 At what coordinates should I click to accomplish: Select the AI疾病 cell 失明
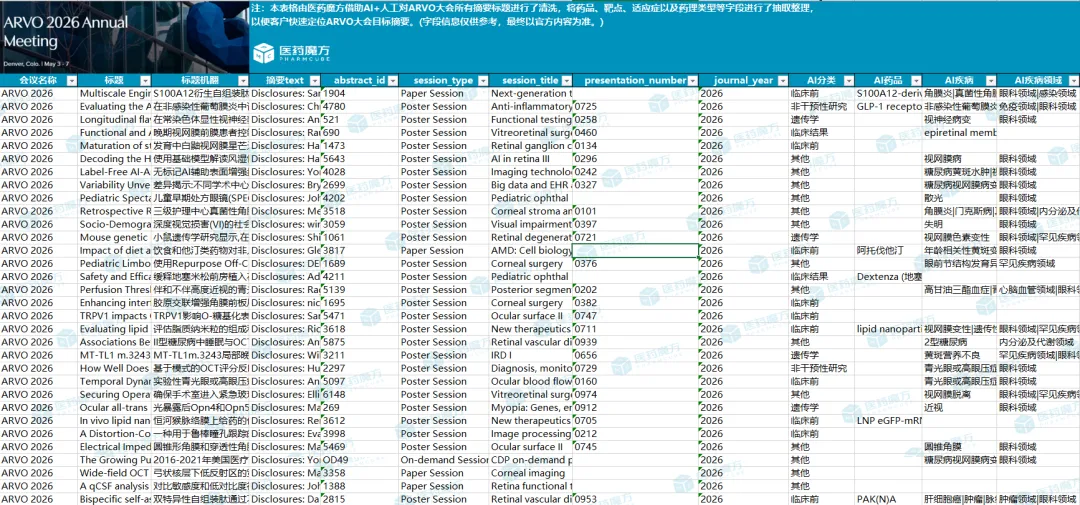pyautogui.click(x=960, y=225)
